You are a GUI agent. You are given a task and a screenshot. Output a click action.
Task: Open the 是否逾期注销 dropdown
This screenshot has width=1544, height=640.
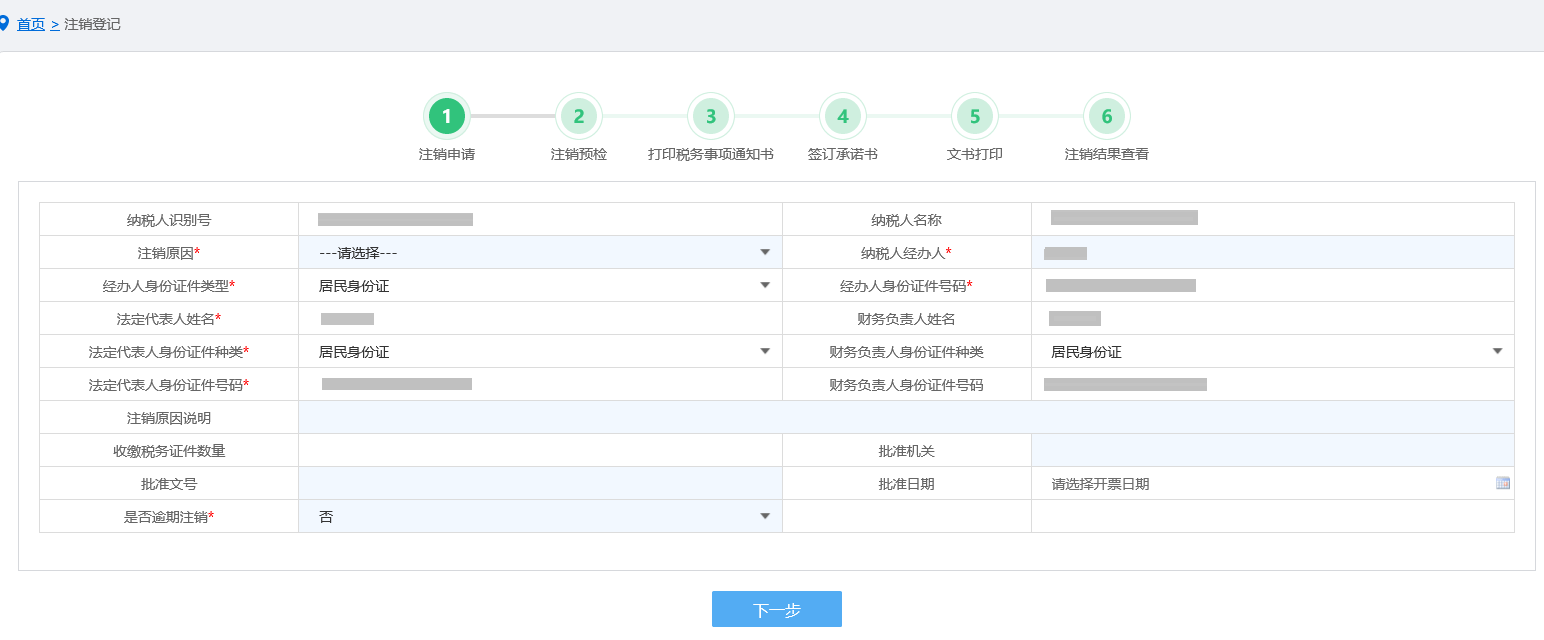tap(540, 517)
